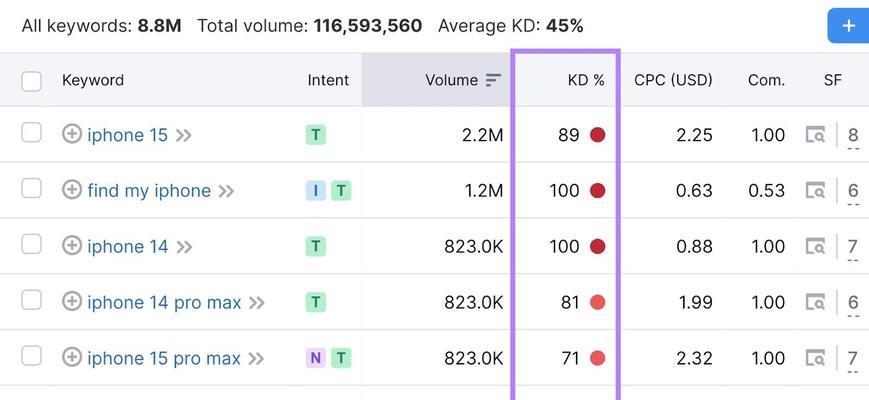Click SF count 7 for iphone 14
Screen dimensions: 869x400
853,247
